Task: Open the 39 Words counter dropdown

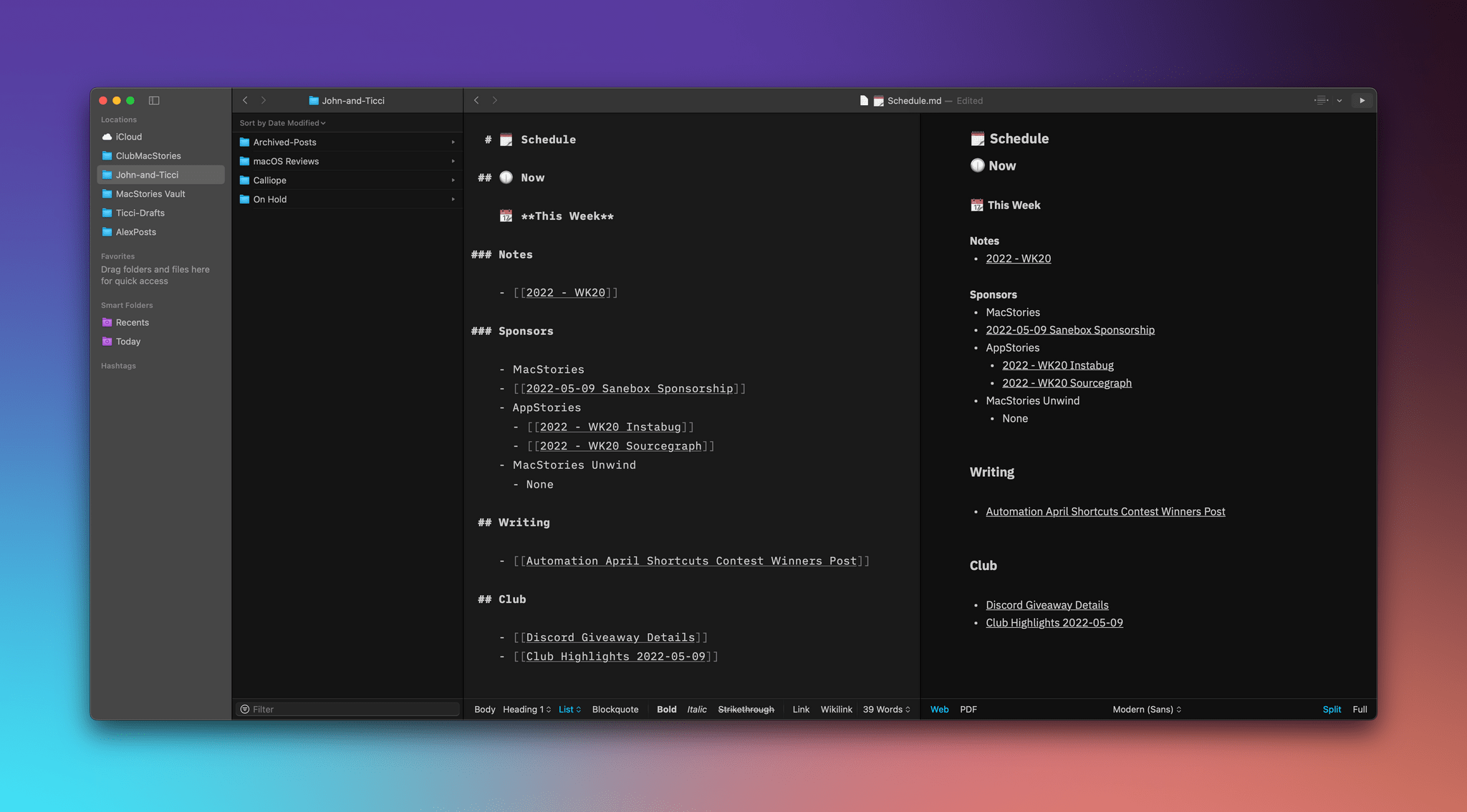Action: [887, 709]
